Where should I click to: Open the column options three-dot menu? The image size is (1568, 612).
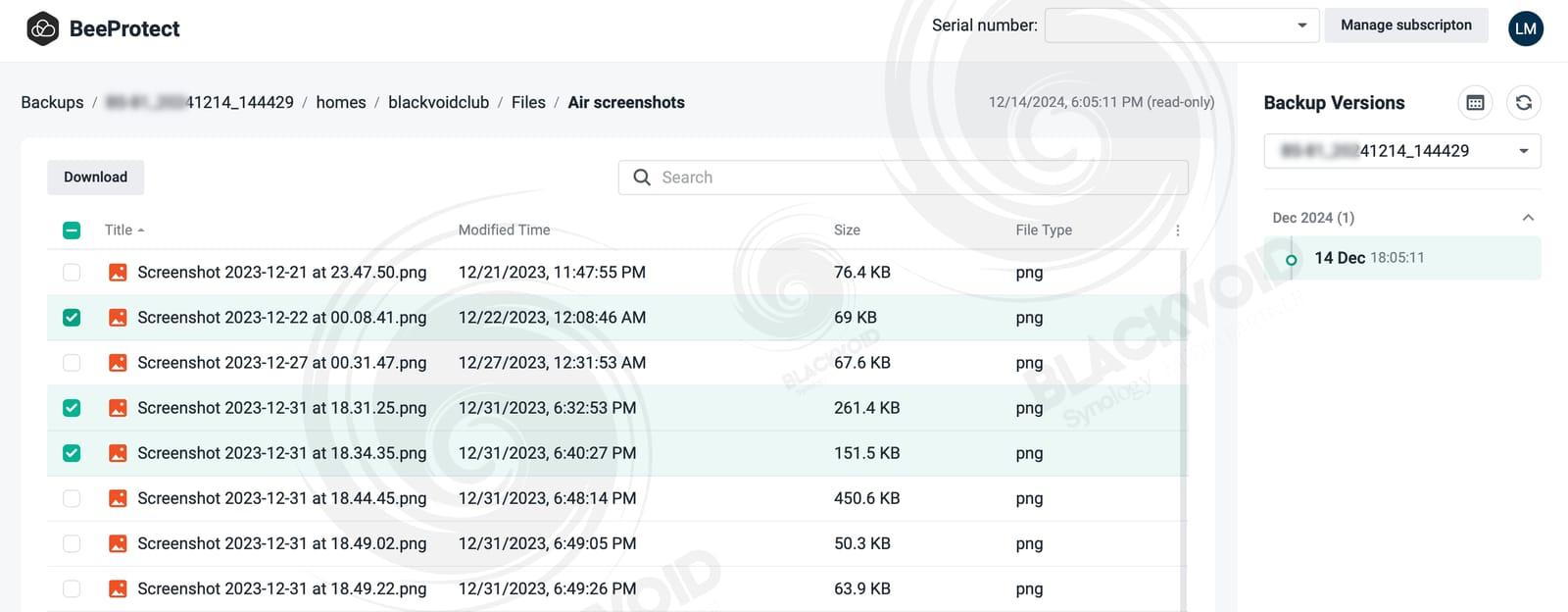coord(1177,230)
